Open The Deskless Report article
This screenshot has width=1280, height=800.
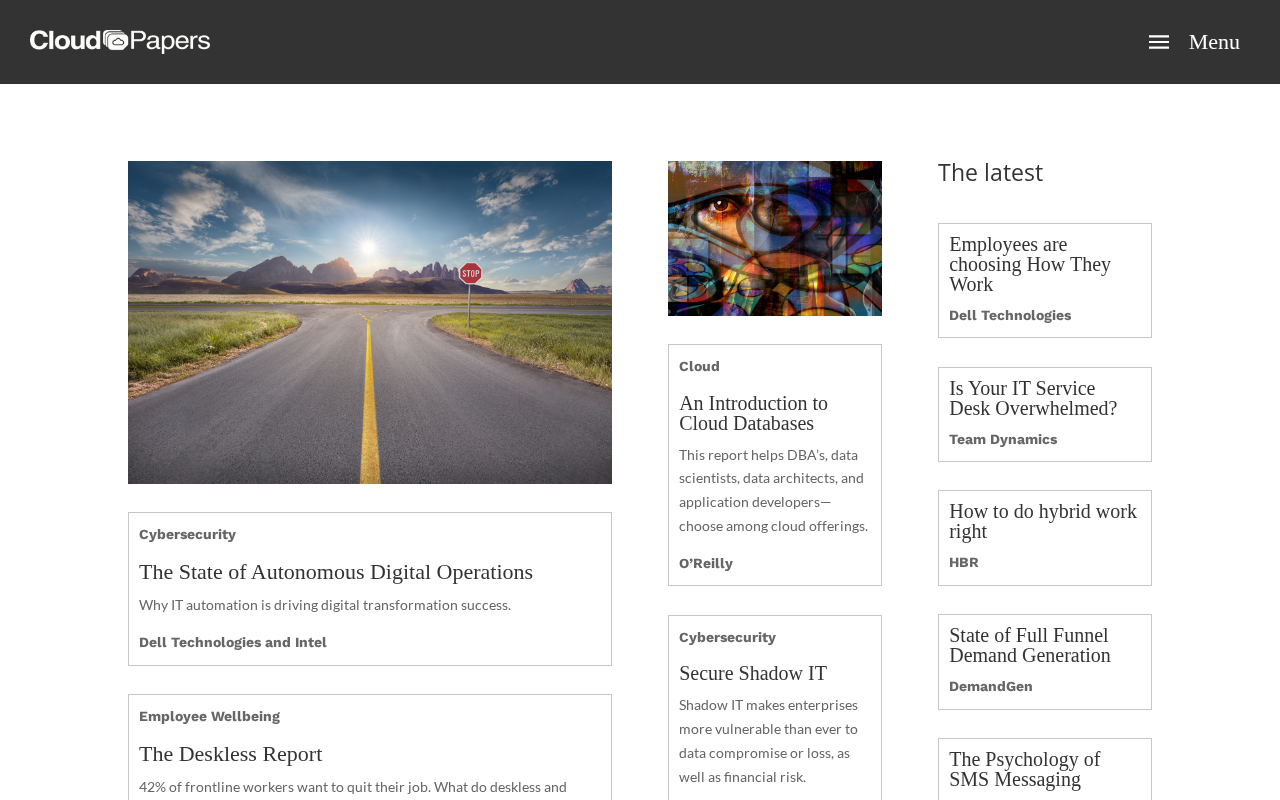(231, 754)
